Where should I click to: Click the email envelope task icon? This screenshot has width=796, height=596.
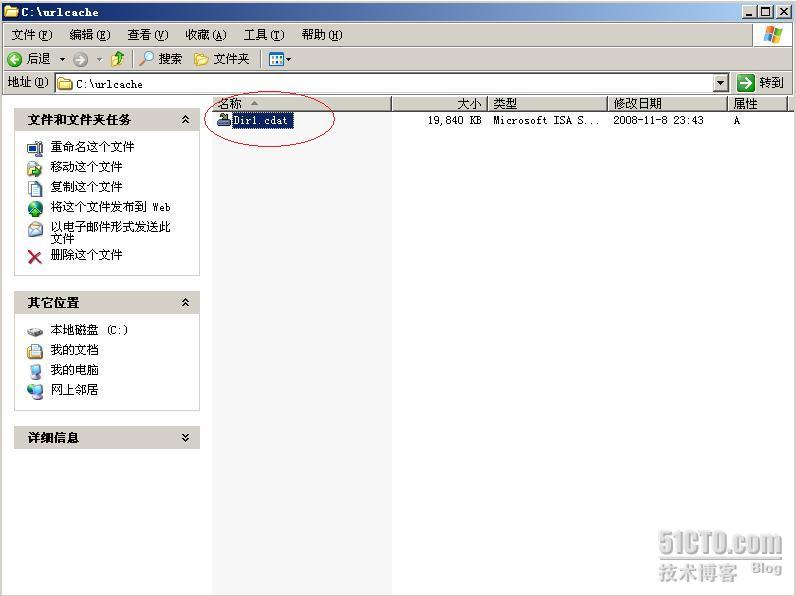click(x=35, y=229)
